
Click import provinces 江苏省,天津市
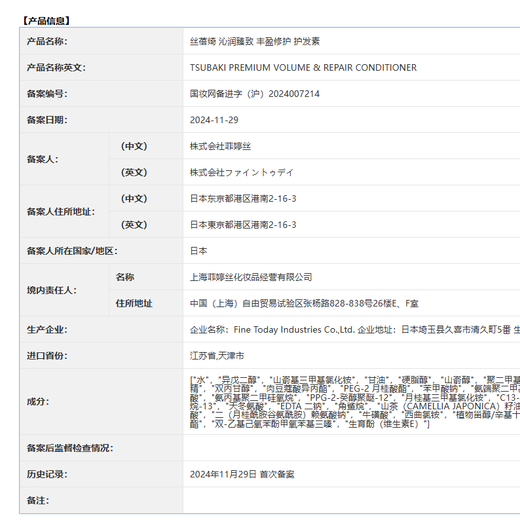(217, 356)
